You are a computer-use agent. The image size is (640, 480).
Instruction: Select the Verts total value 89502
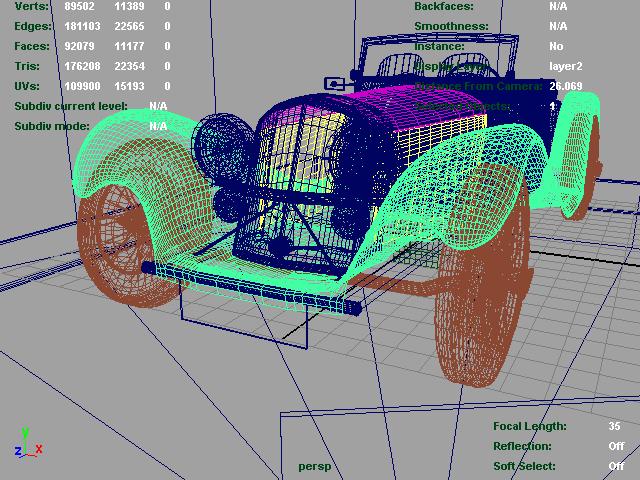[80, 6]
